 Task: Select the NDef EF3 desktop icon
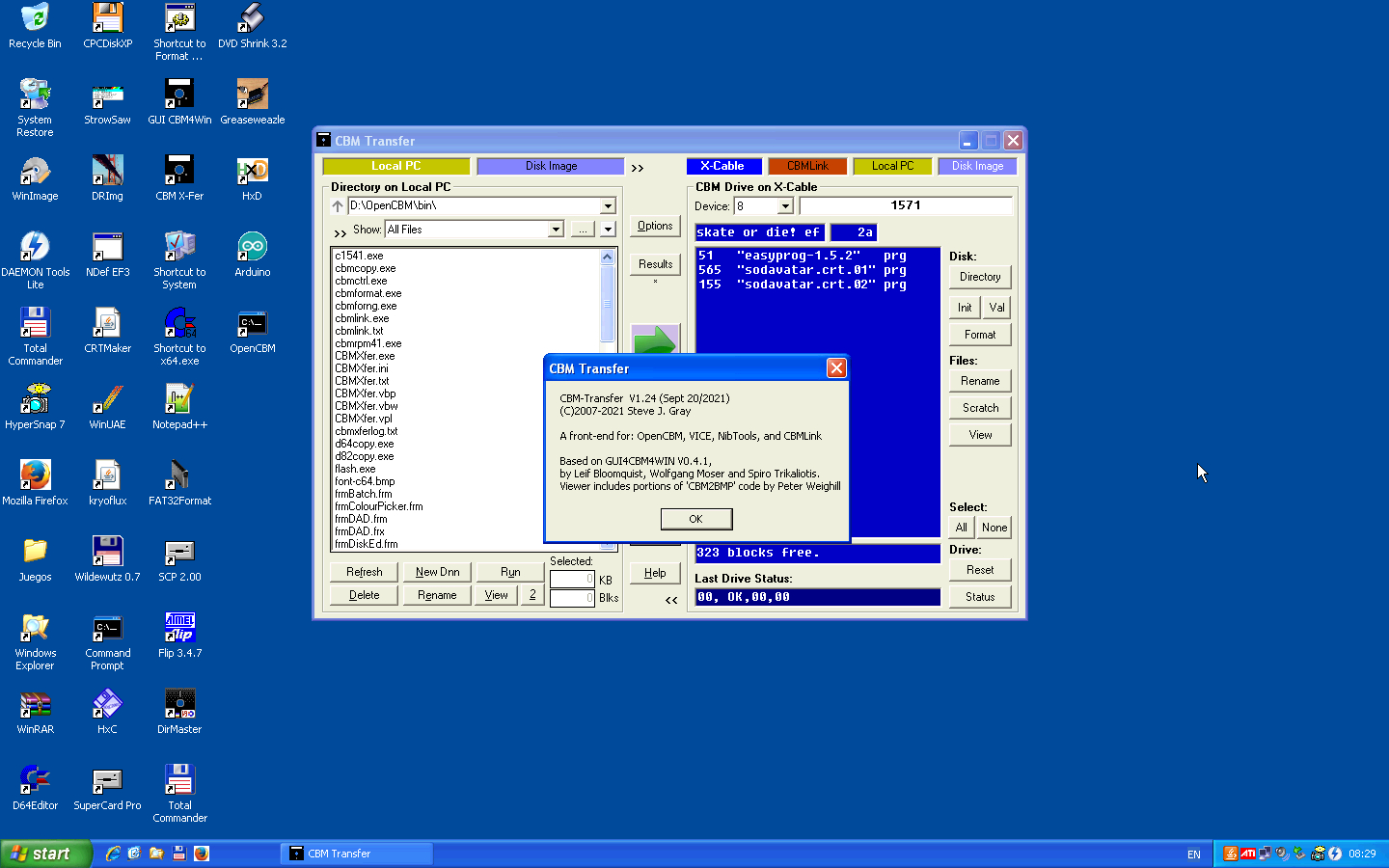click(x=107, y=255)
